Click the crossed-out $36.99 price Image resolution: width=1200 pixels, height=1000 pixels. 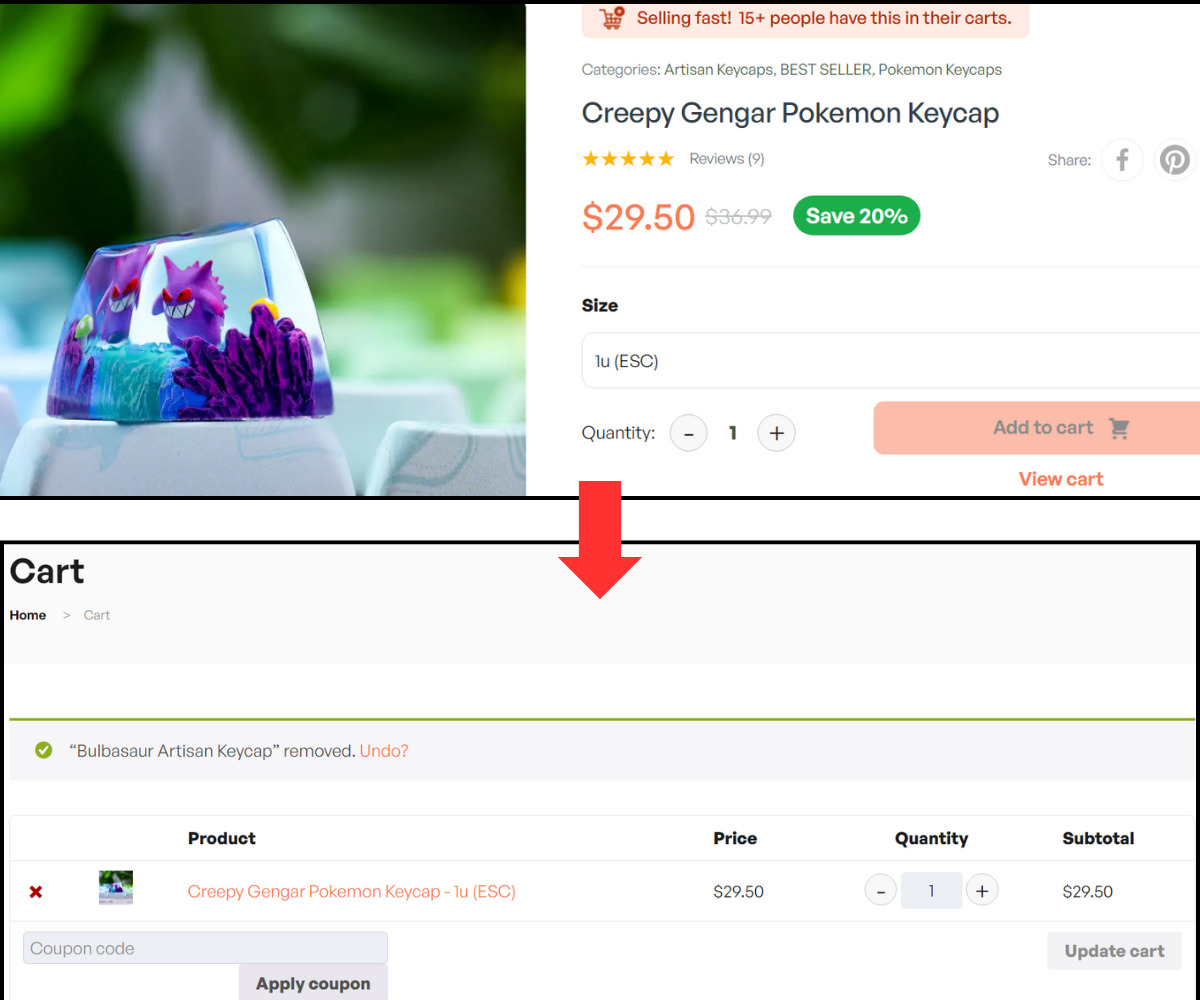click(x=738, y=216)
